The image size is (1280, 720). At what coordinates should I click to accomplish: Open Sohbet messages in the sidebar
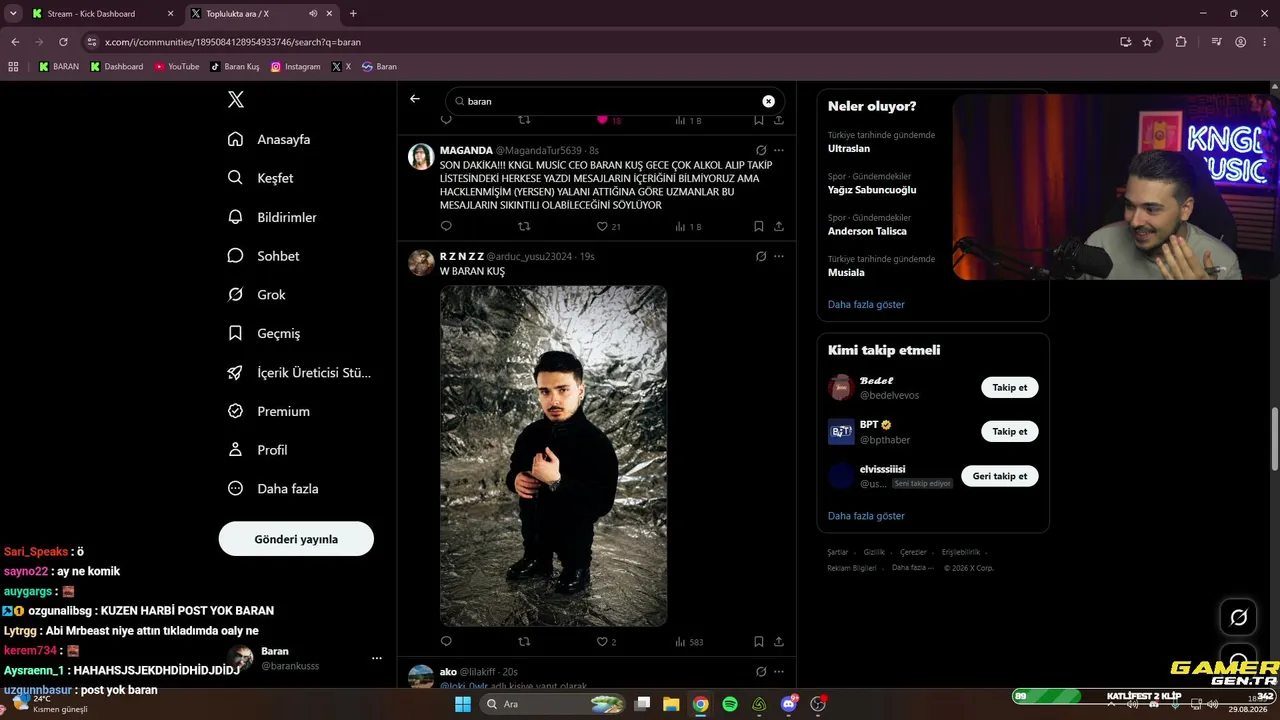[x=263, y=256]
